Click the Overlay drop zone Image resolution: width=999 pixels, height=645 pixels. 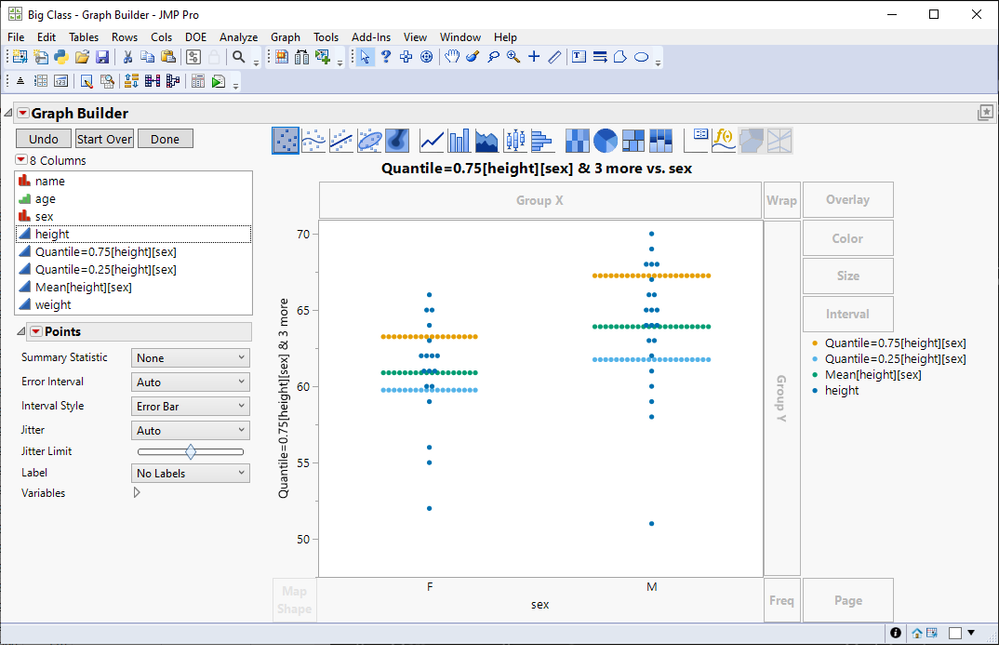[x=848, y=199]
